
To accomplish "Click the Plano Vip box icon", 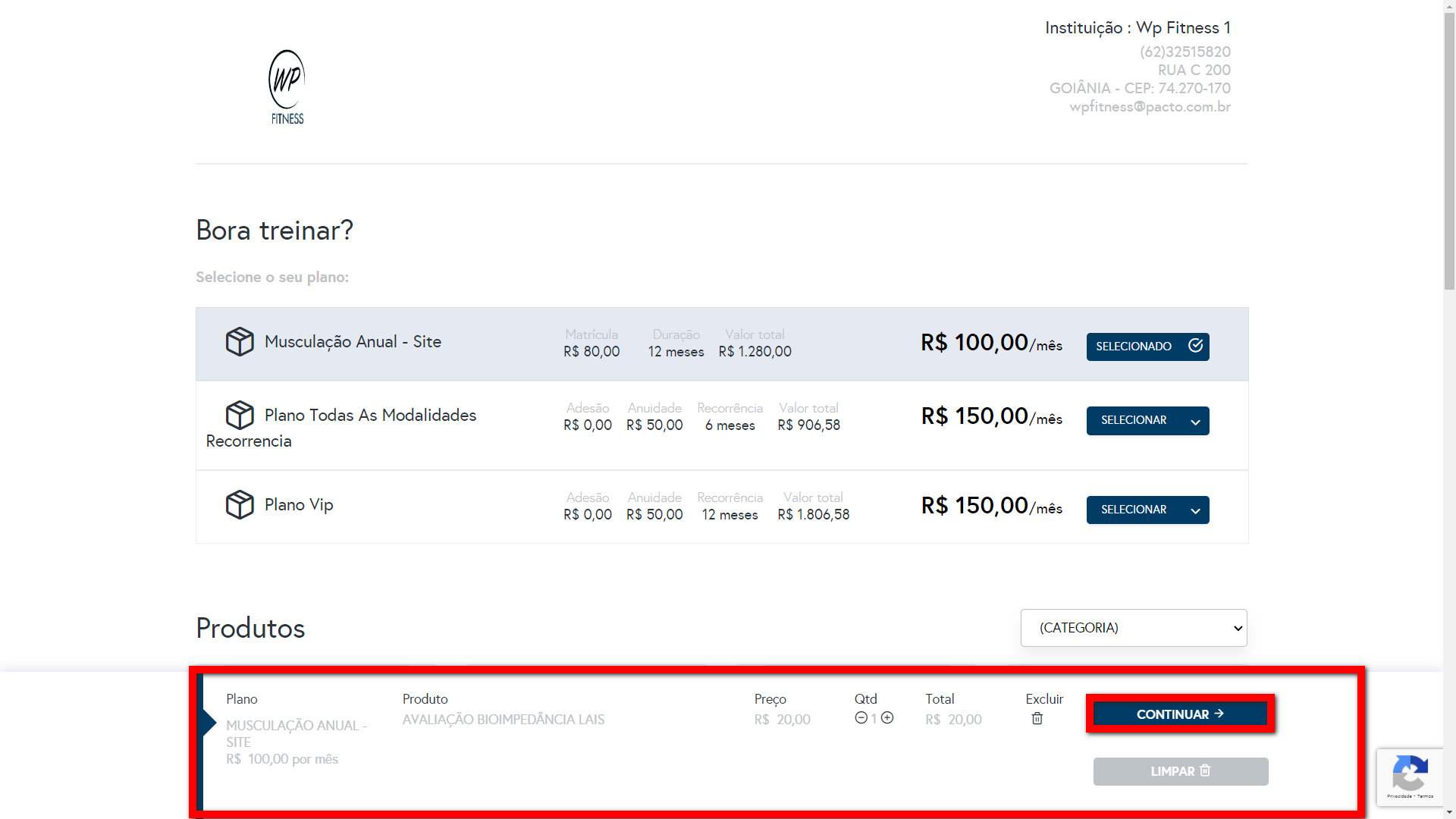I will point(240,505).
